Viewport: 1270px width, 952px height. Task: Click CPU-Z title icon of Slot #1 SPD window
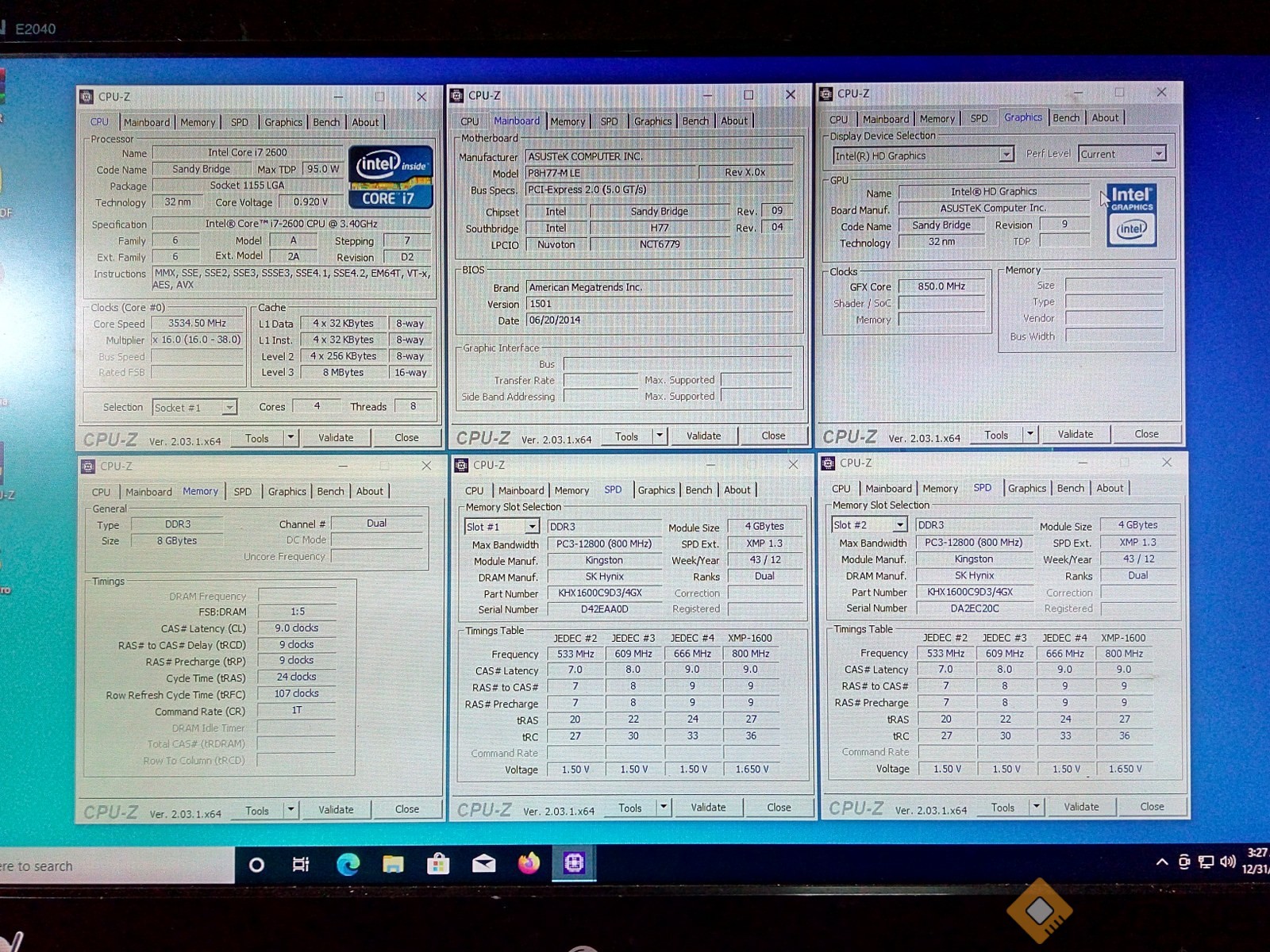tap(461, 465)
